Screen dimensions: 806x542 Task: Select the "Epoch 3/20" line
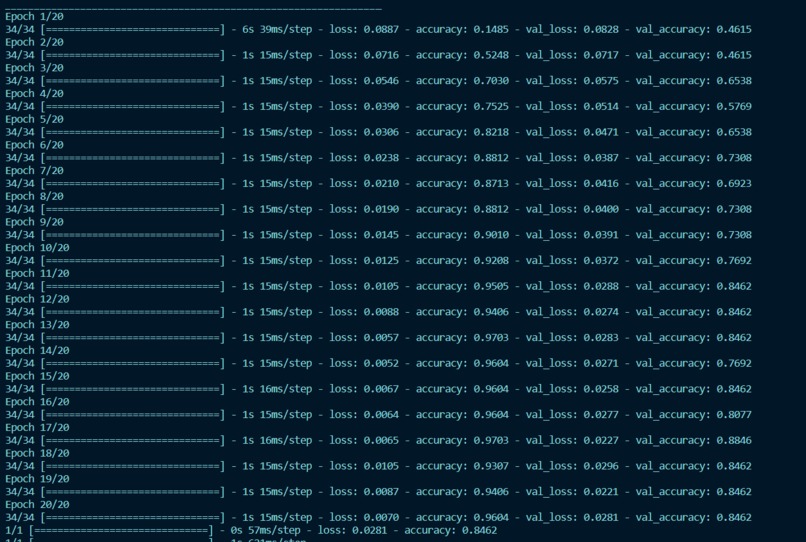(34, 68)
